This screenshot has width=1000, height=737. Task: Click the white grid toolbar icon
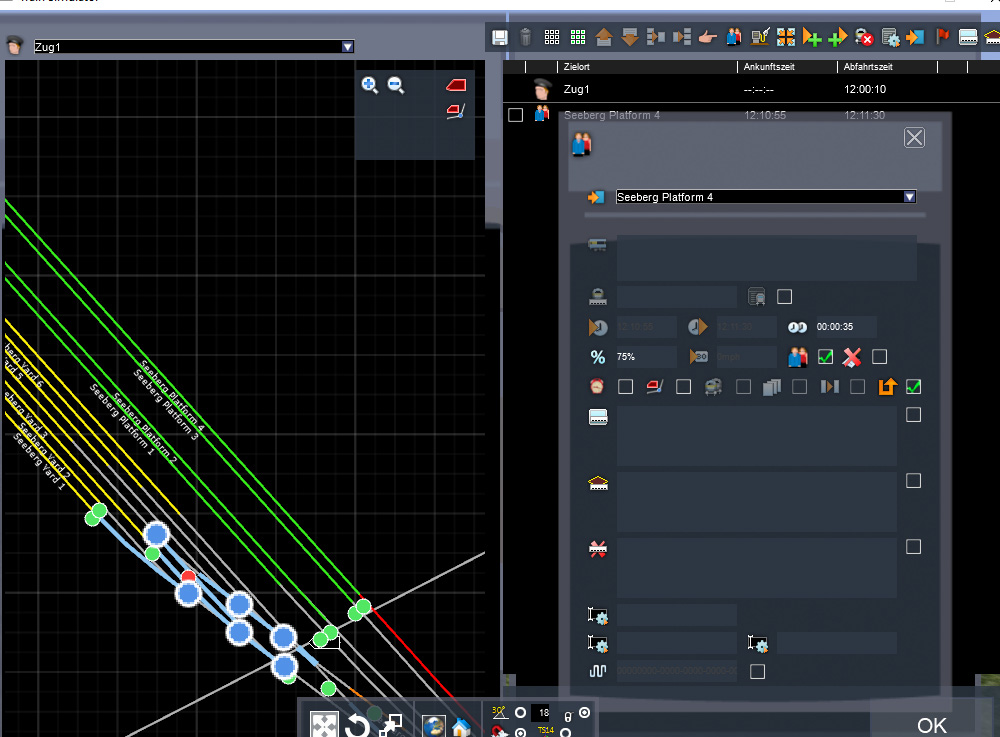pyautogui.click(x=552, y=38)
